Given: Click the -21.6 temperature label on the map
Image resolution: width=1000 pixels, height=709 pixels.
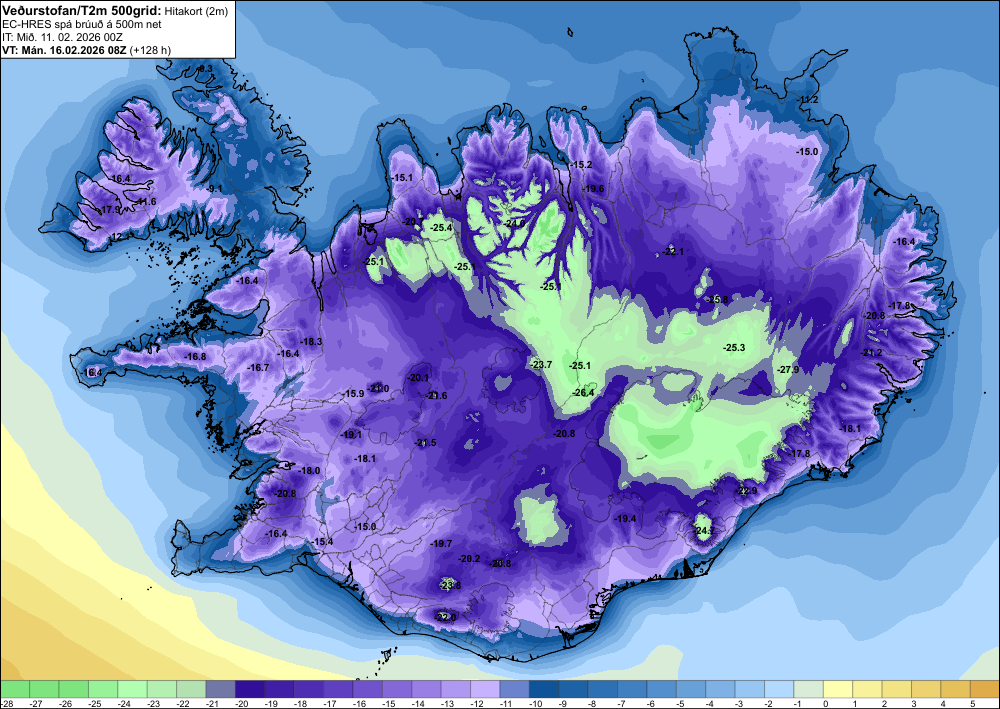Looking at the screenshot, I should point(437,396).
